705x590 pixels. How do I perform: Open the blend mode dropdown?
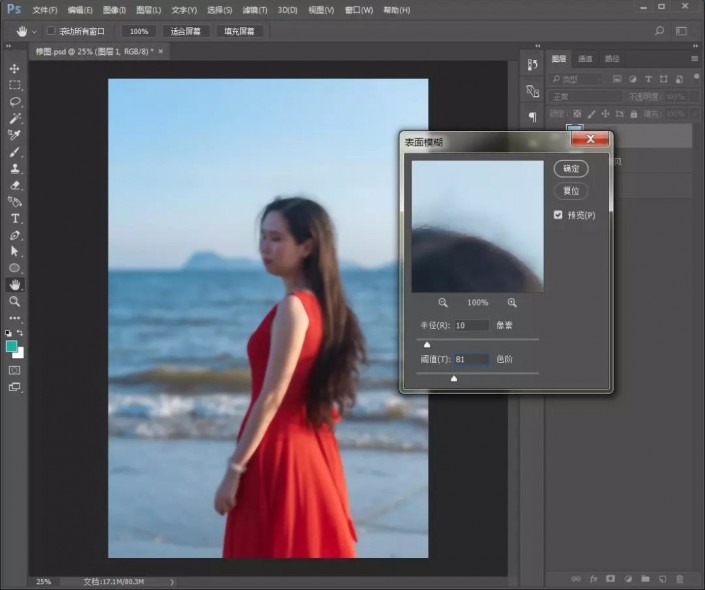pos(586,96)
